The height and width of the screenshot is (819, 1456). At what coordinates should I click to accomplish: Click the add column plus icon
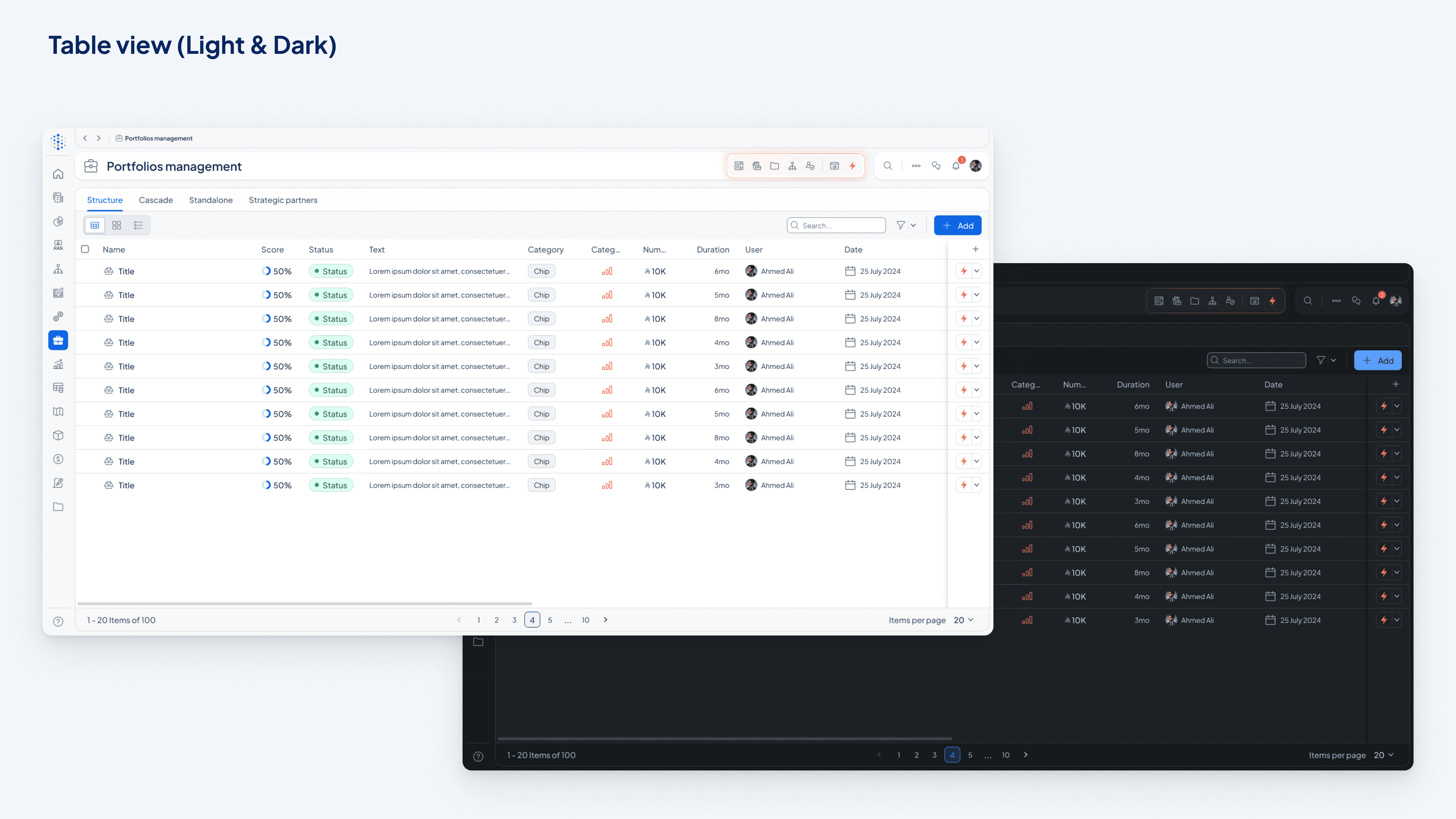click(x=975, y=249)
